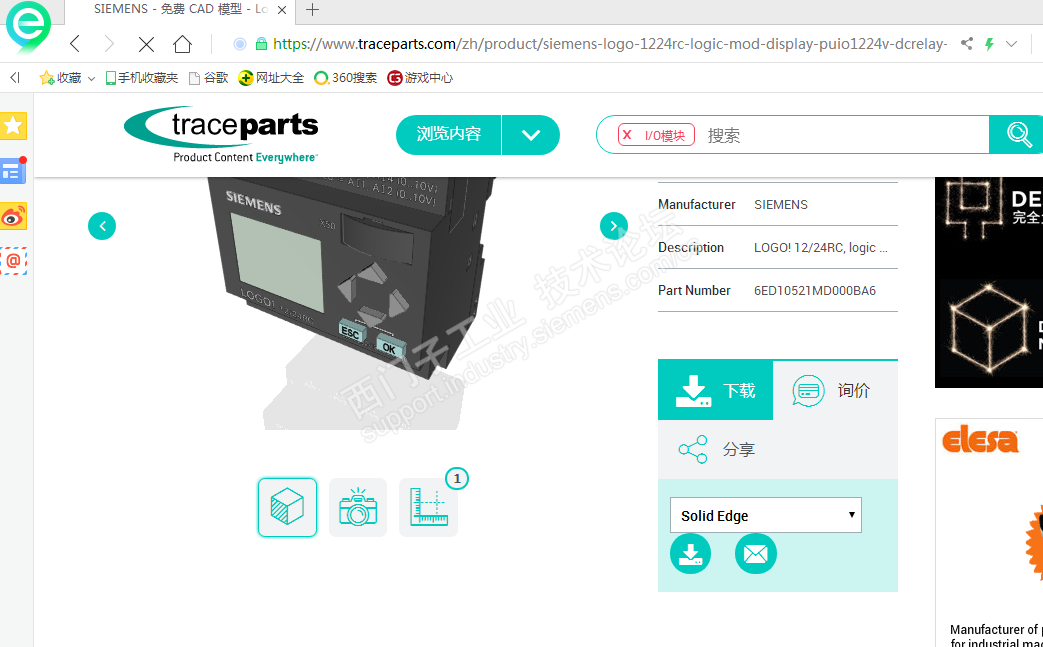Close the SIEMENS CAD tab
Image resolution: width=1043 pixels, height=647 pixels.
coord(282,10)
